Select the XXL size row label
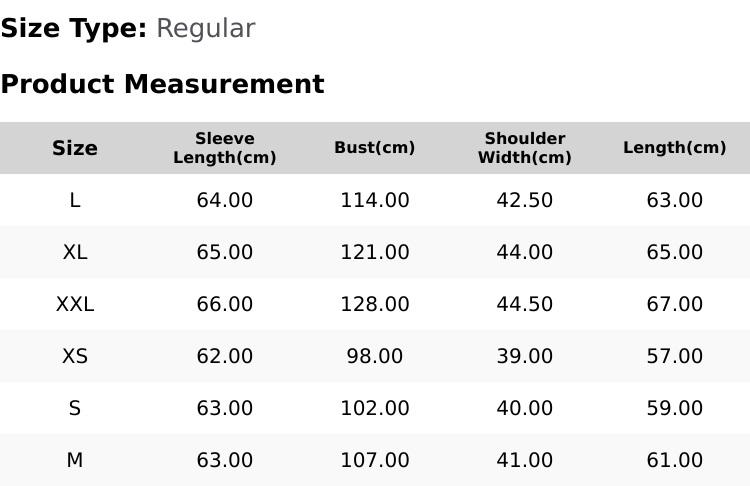 click(x=75, y=304)
